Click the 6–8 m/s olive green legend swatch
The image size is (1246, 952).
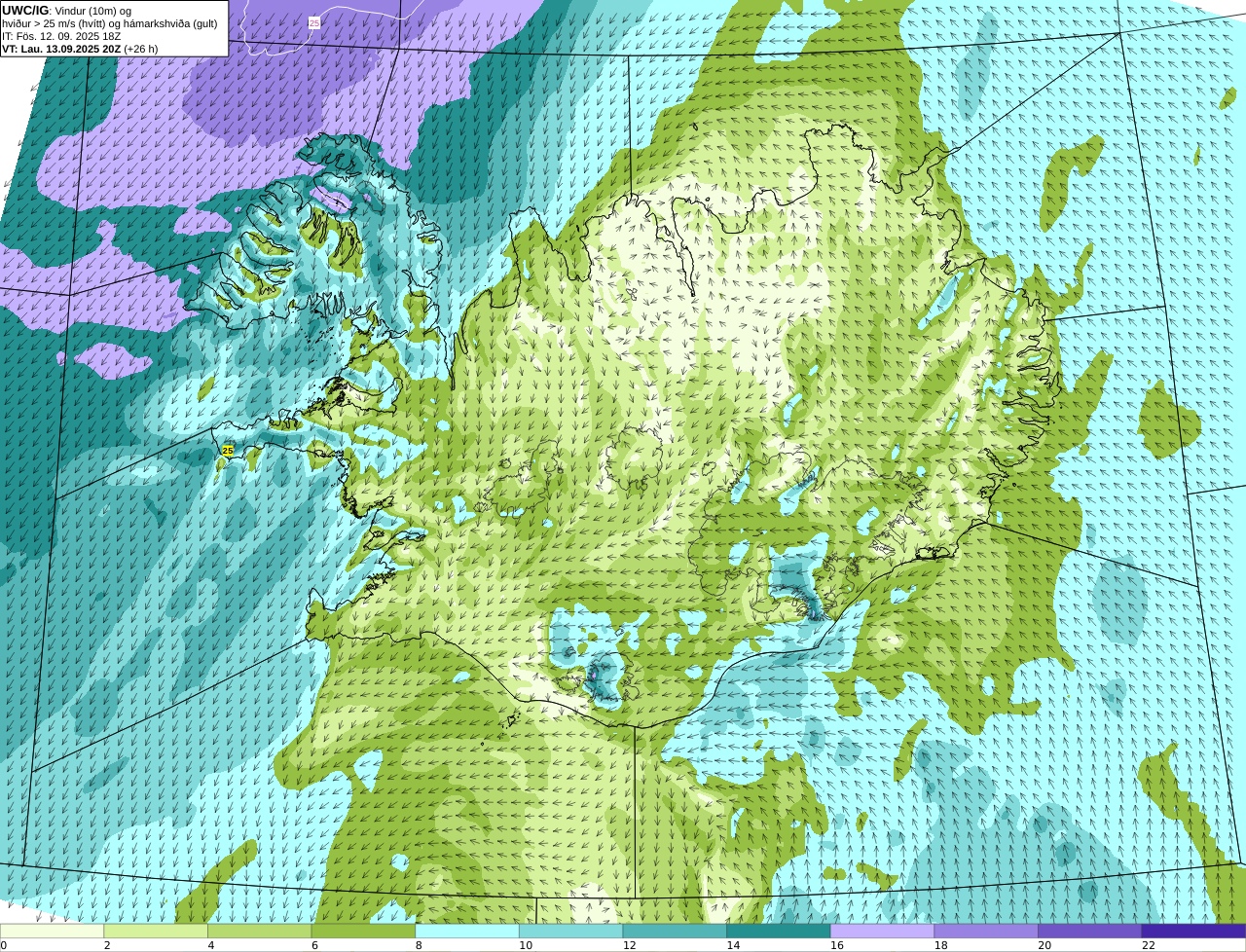[363, 931]
